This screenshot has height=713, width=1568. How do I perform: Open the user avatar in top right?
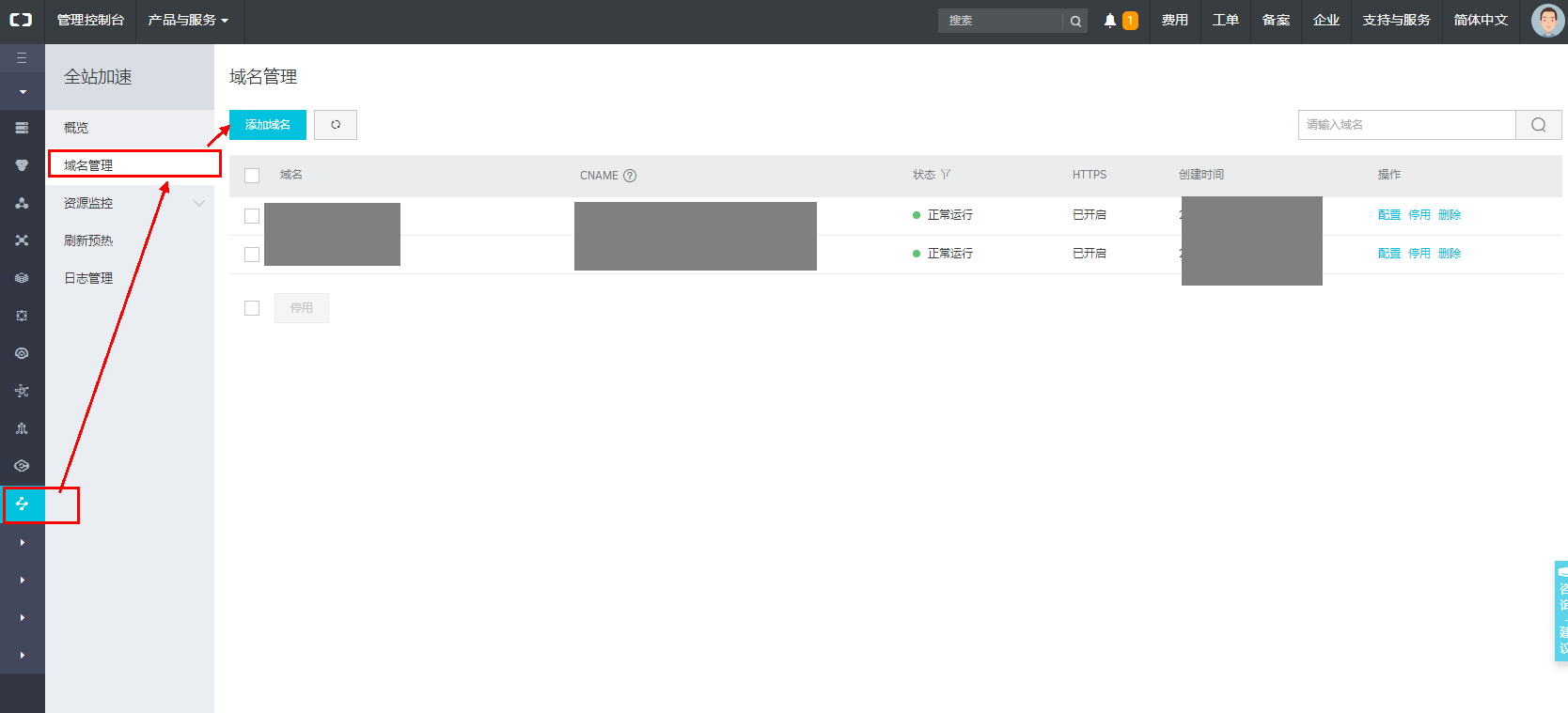[x=1546, y=21]
